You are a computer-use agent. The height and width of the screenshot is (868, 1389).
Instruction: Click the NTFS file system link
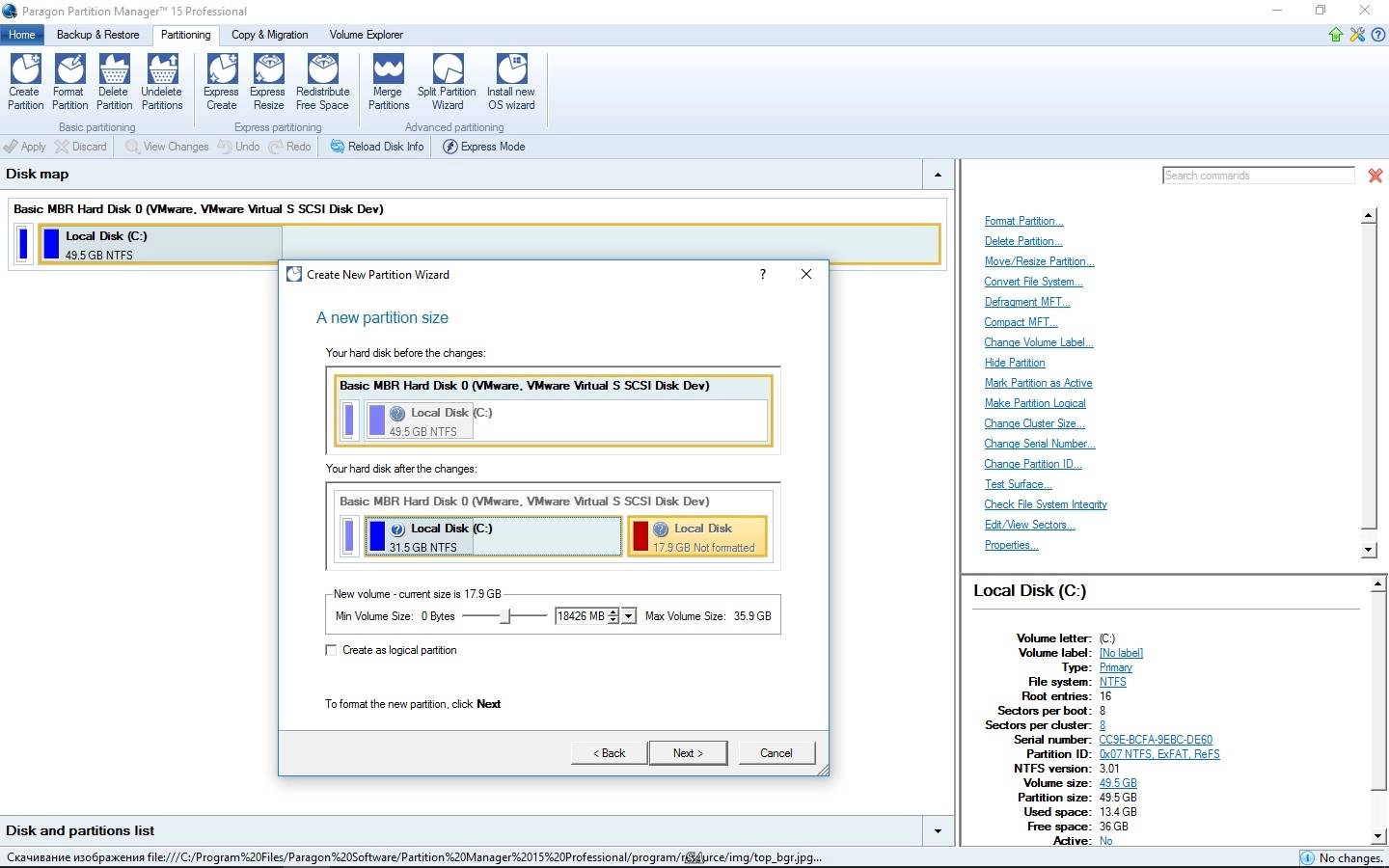pyautogui.click(x=1113, y=682)
